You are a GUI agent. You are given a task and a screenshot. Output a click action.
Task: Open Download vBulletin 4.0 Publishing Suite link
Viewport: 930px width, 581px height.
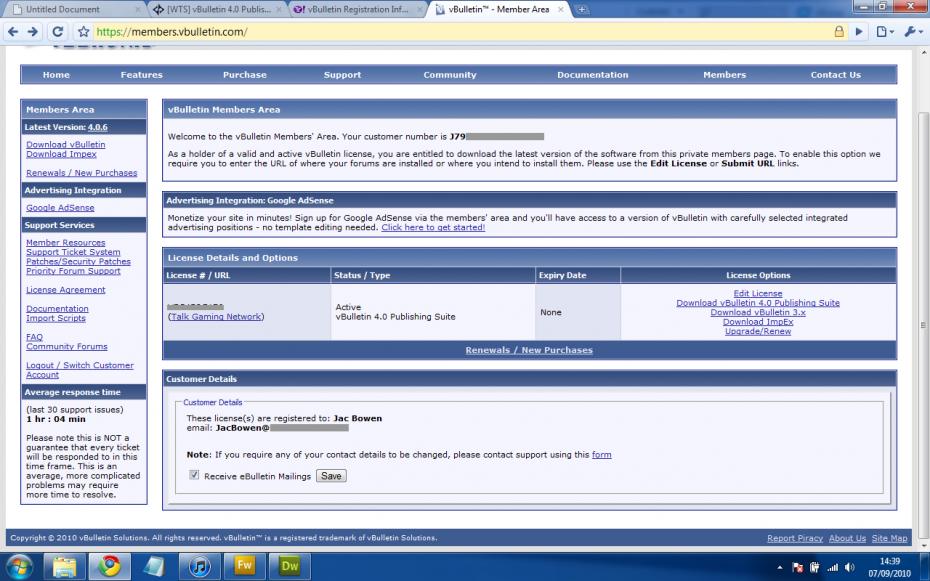tap(757, 303)
